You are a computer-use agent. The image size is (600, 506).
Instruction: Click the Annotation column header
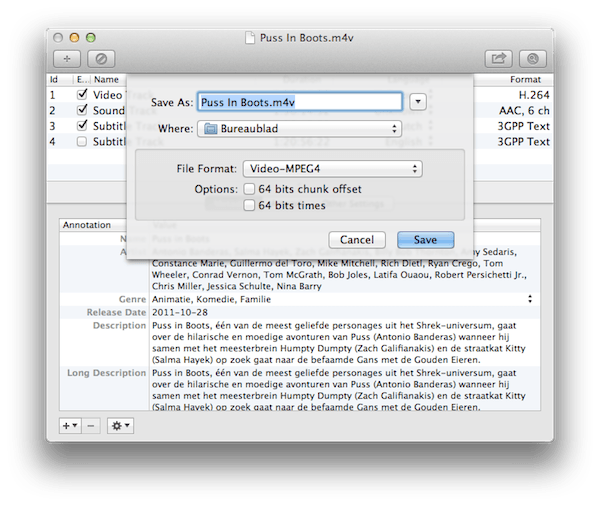click(x=87, y=225)
